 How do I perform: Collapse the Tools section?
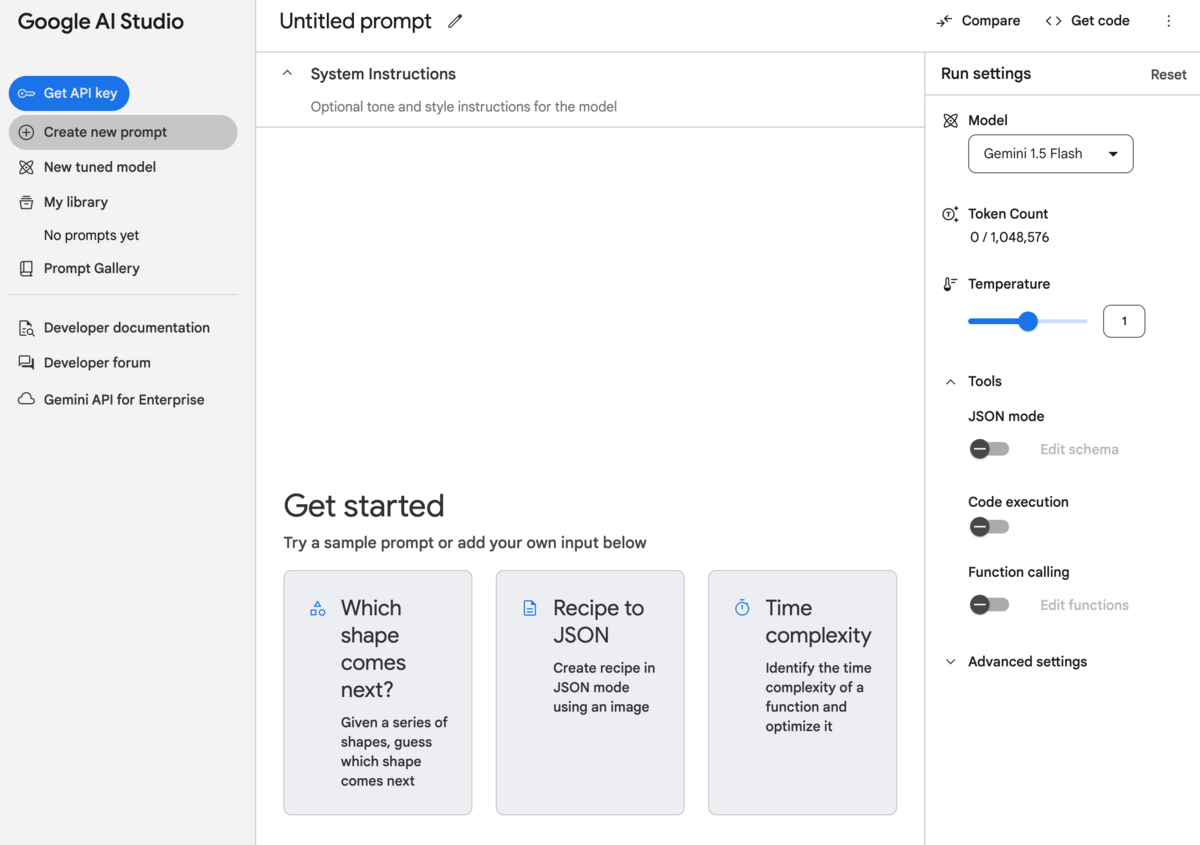[x=950, y=381]
